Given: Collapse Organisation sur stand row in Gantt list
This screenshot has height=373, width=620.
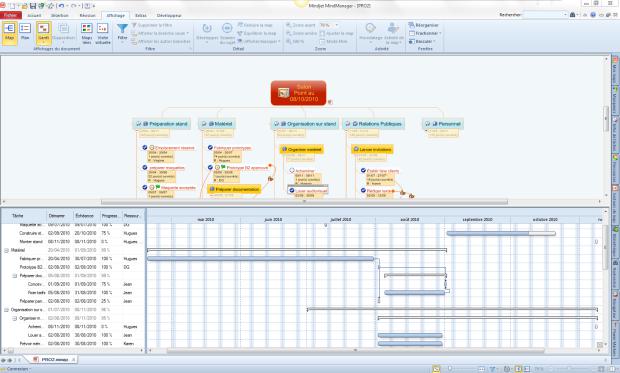Looking at the screenshot, I should [x=6, y=310].
